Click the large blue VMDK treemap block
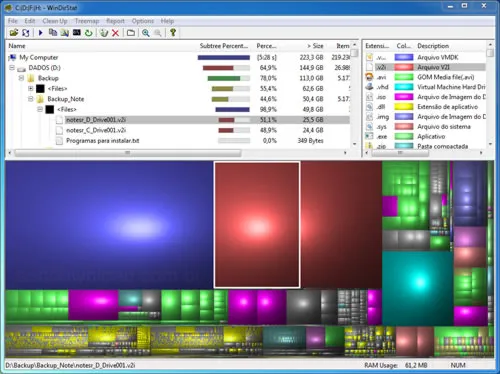The height and width of the screenshot is (374, 500). [x=109, y=225]
